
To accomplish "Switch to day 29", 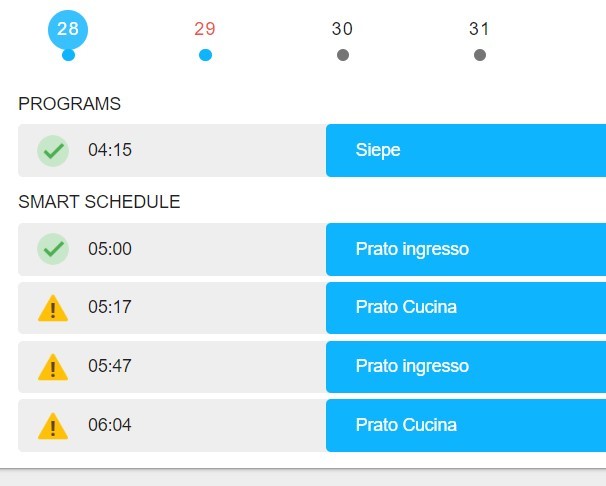I will click(205, 29).
